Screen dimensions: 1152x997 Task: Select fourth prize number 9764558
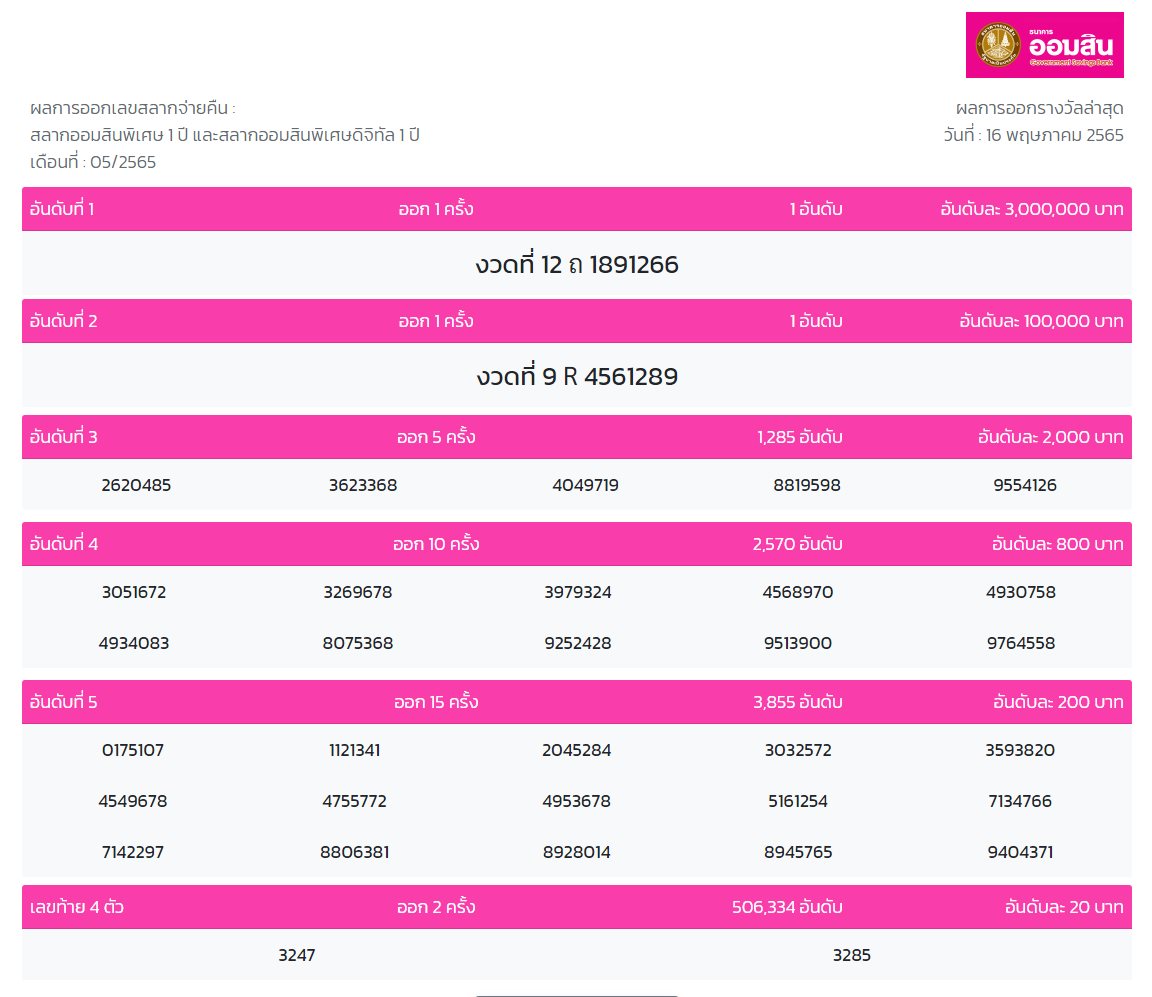1020,644
